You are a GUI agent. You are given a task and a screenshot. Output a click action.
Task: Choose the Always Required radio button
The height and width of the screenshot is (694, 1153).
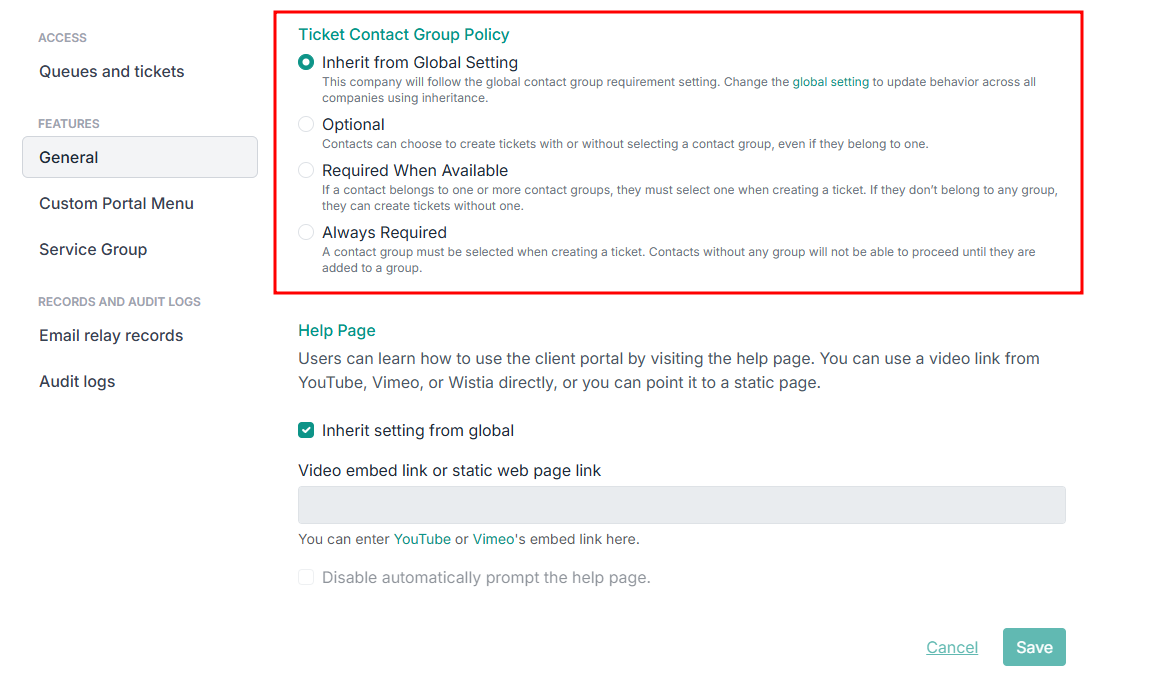pyautogui.click(x=306, y=232)
